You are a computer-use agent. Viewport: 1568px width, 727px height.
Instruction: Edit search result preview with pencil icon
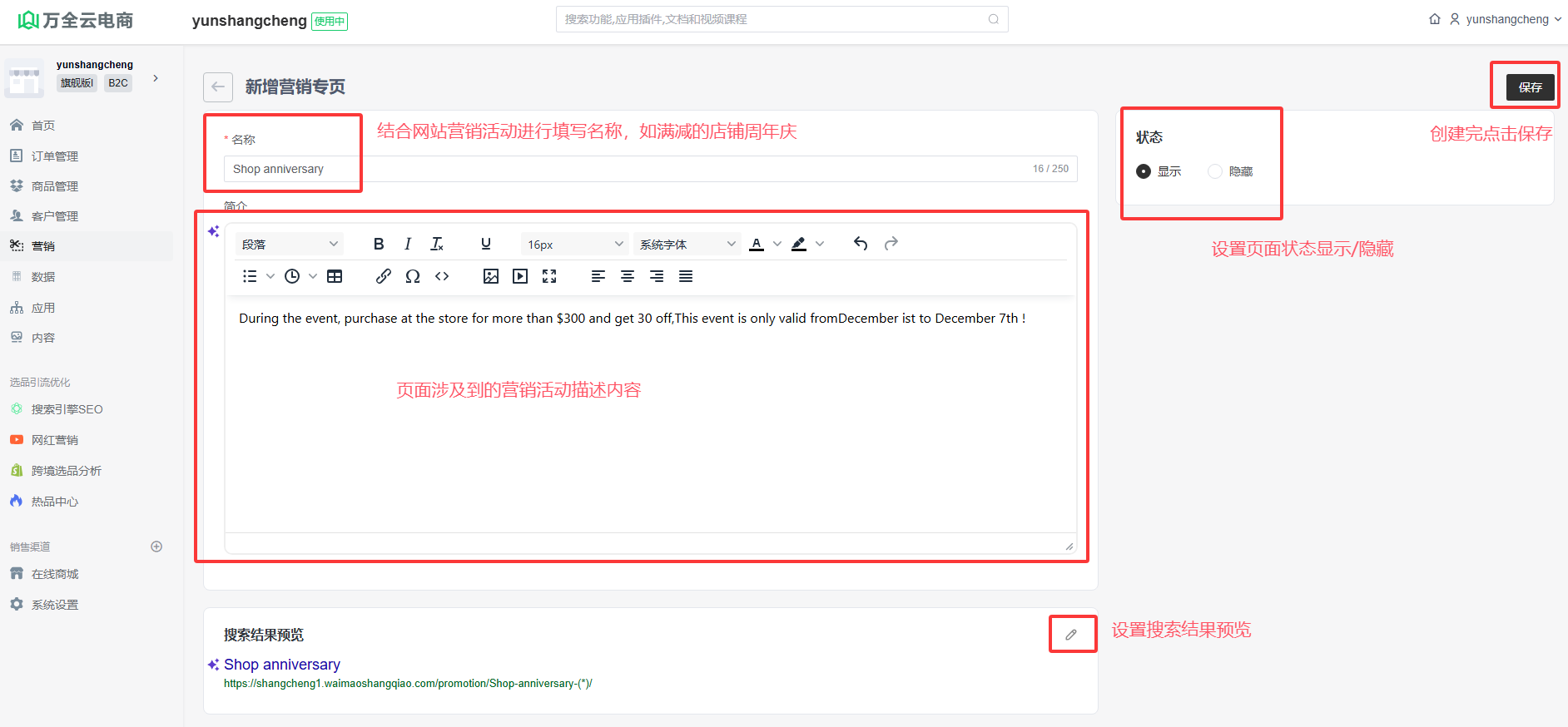click(x=1071, y=635)
